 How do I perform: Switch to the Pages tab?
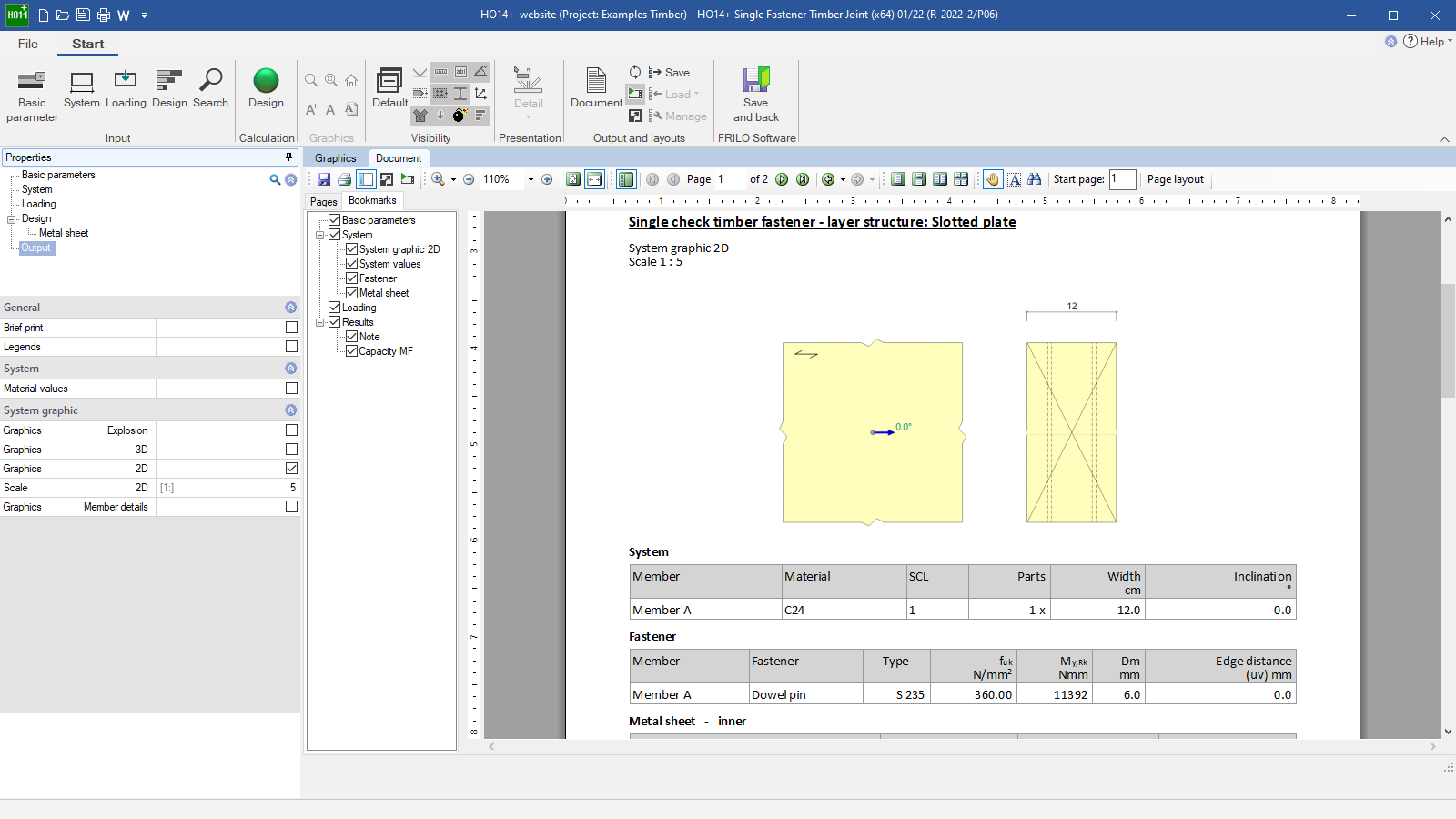pos(323,202)
